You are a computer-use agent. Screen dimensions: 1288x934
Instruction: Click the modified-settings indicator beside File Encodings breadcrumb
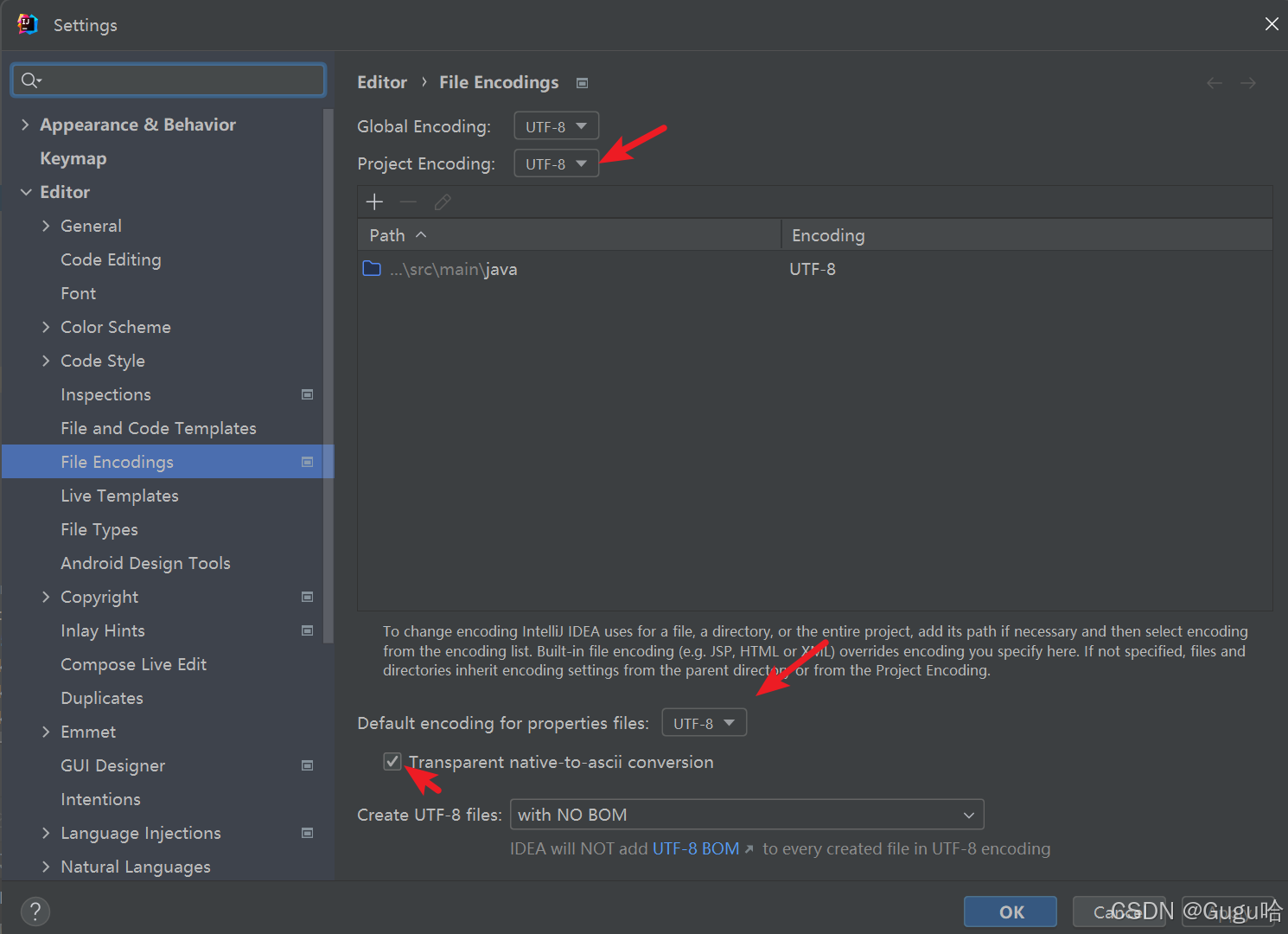pyautogui.click(x=582, y=82)
